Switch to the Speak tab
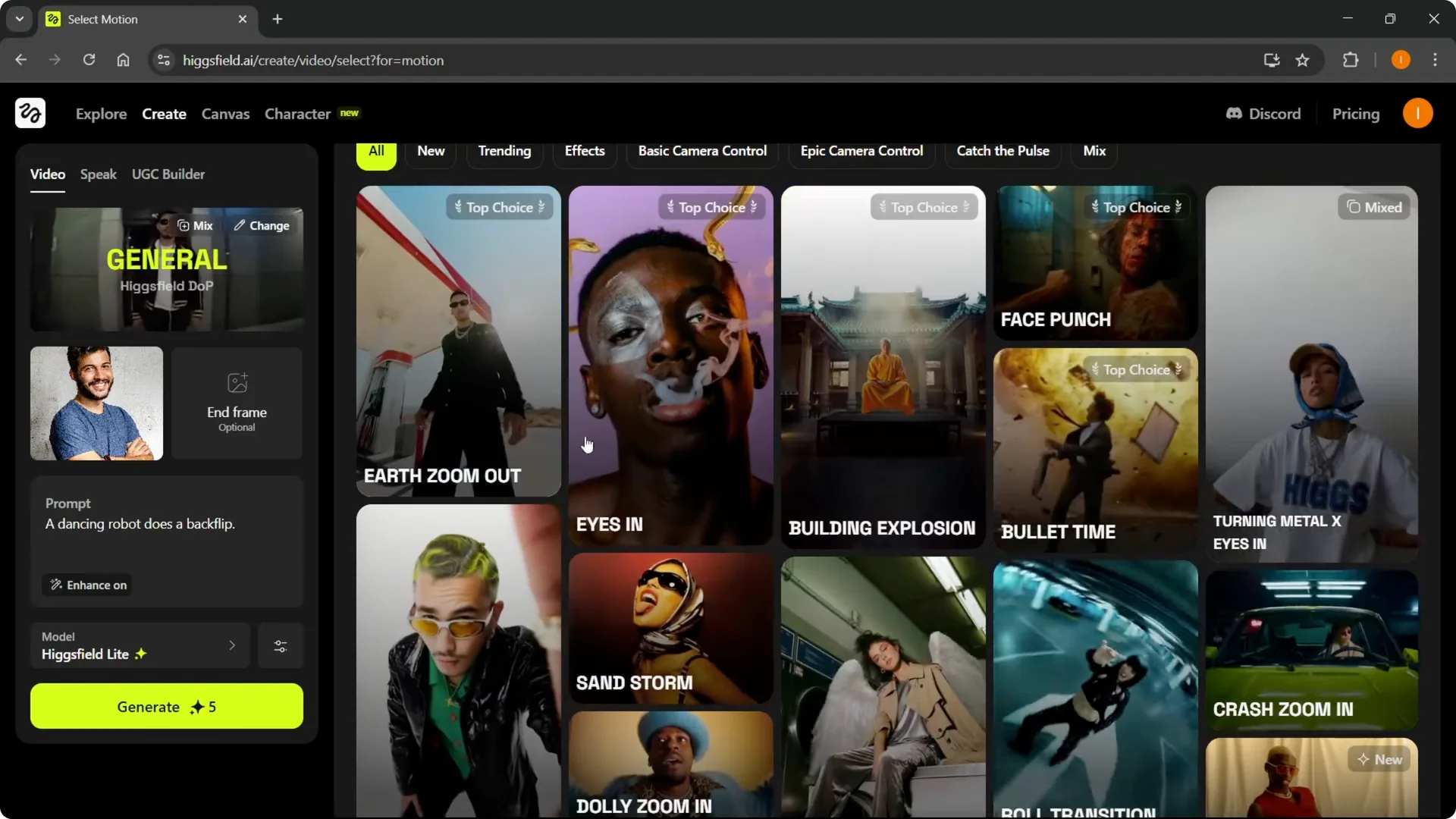The height and width of the screenshot is (819, 1456). click(x=98, y=174)
